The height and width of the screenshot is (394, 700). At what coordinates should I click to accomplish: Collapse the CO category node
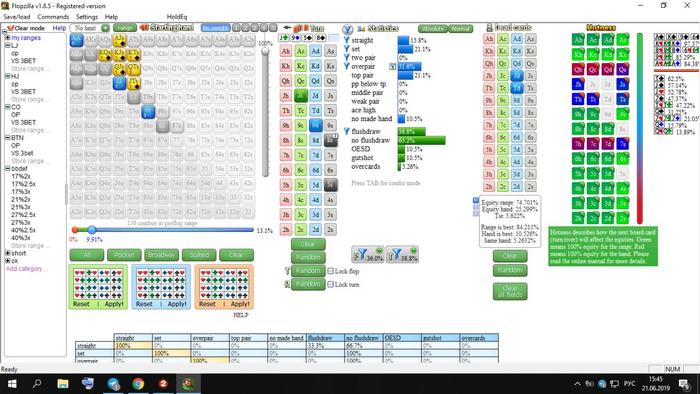click(8, 107)
